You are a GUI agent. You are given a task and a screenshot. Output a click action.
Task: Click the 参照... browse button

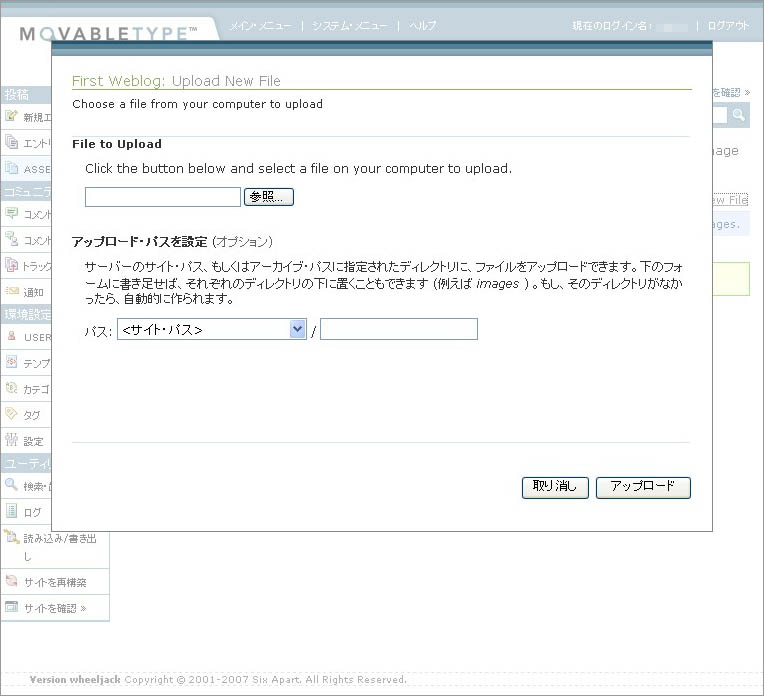[x=269, y=197]
